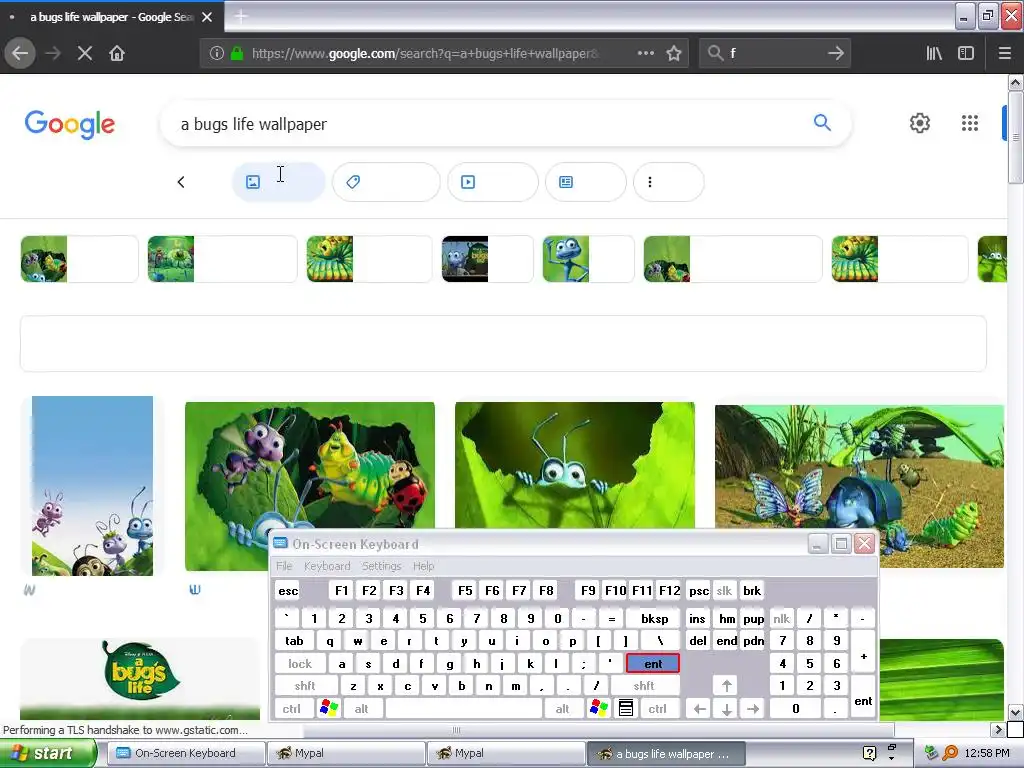Click the Google logo
The width and height of the screenshot is (1024, 768).
(x=70, y=124)
